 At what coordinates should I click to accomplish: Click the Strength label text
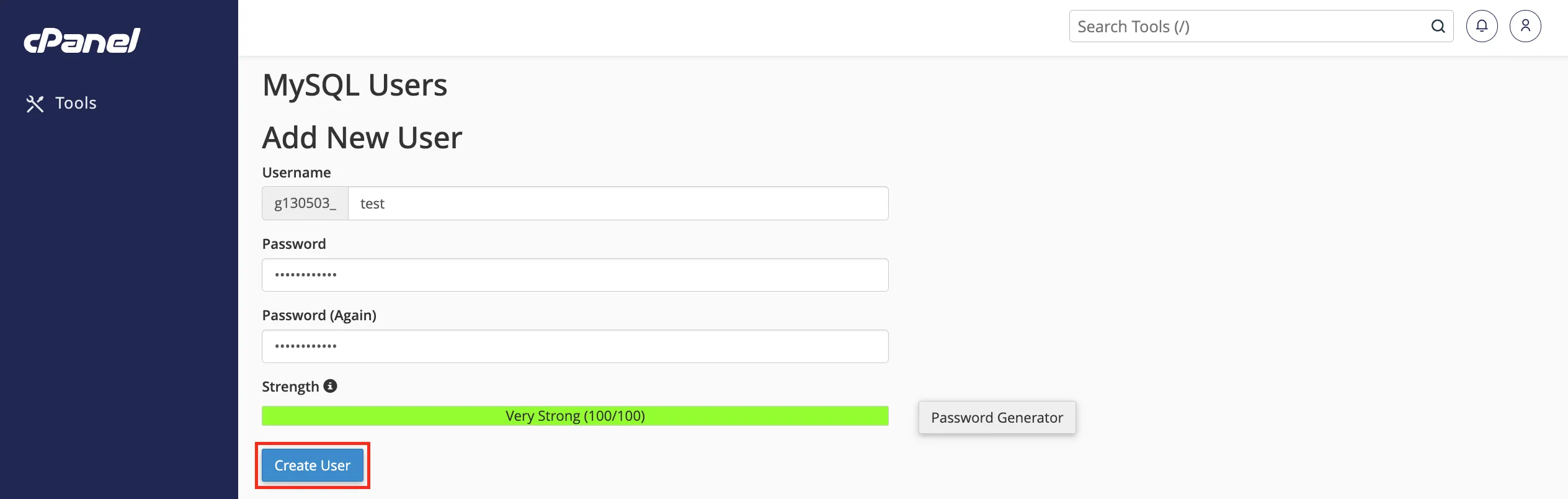tap(290, 387)
